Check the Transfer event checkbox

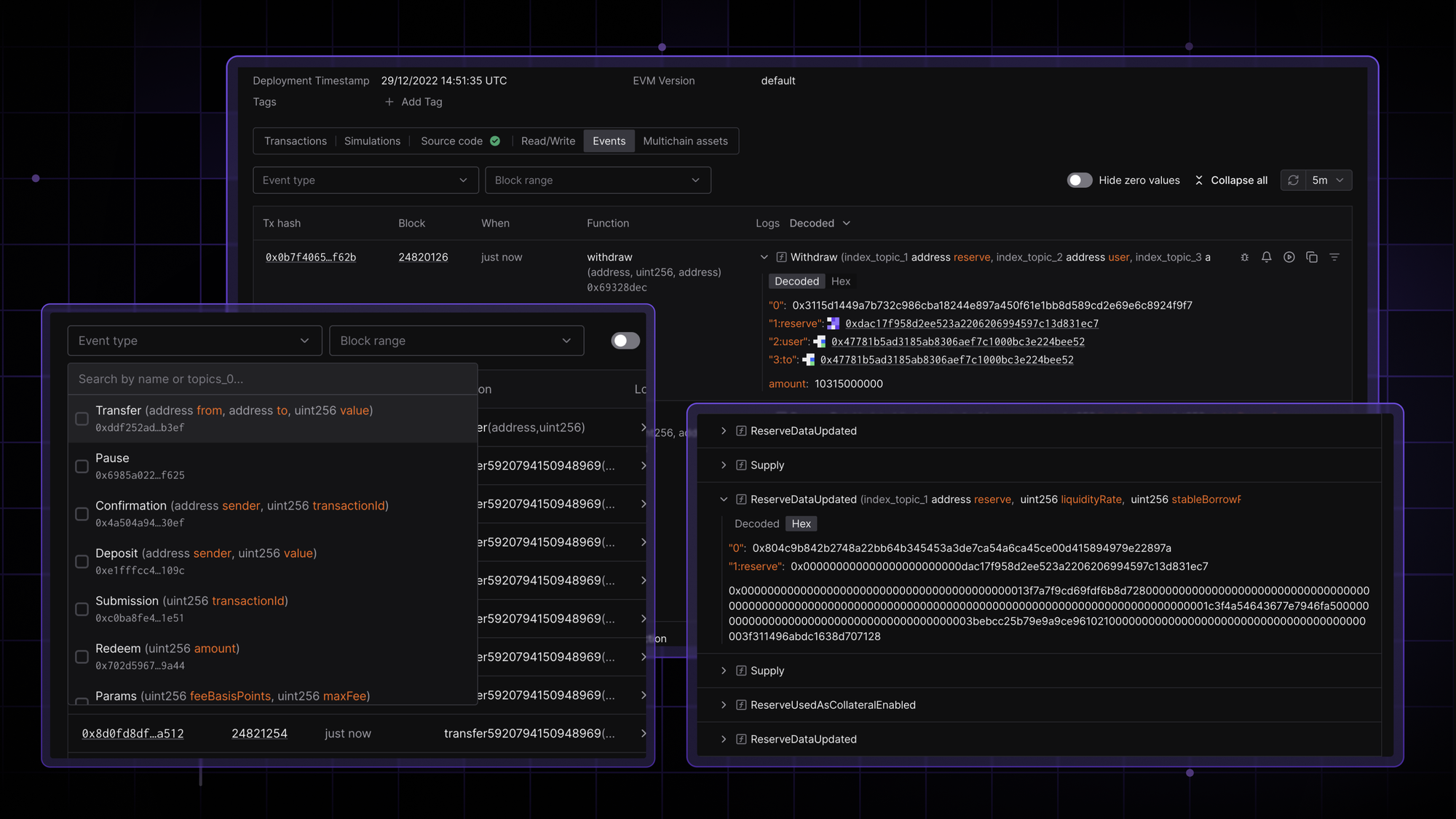pyautogui.click(x=82, y=419)
